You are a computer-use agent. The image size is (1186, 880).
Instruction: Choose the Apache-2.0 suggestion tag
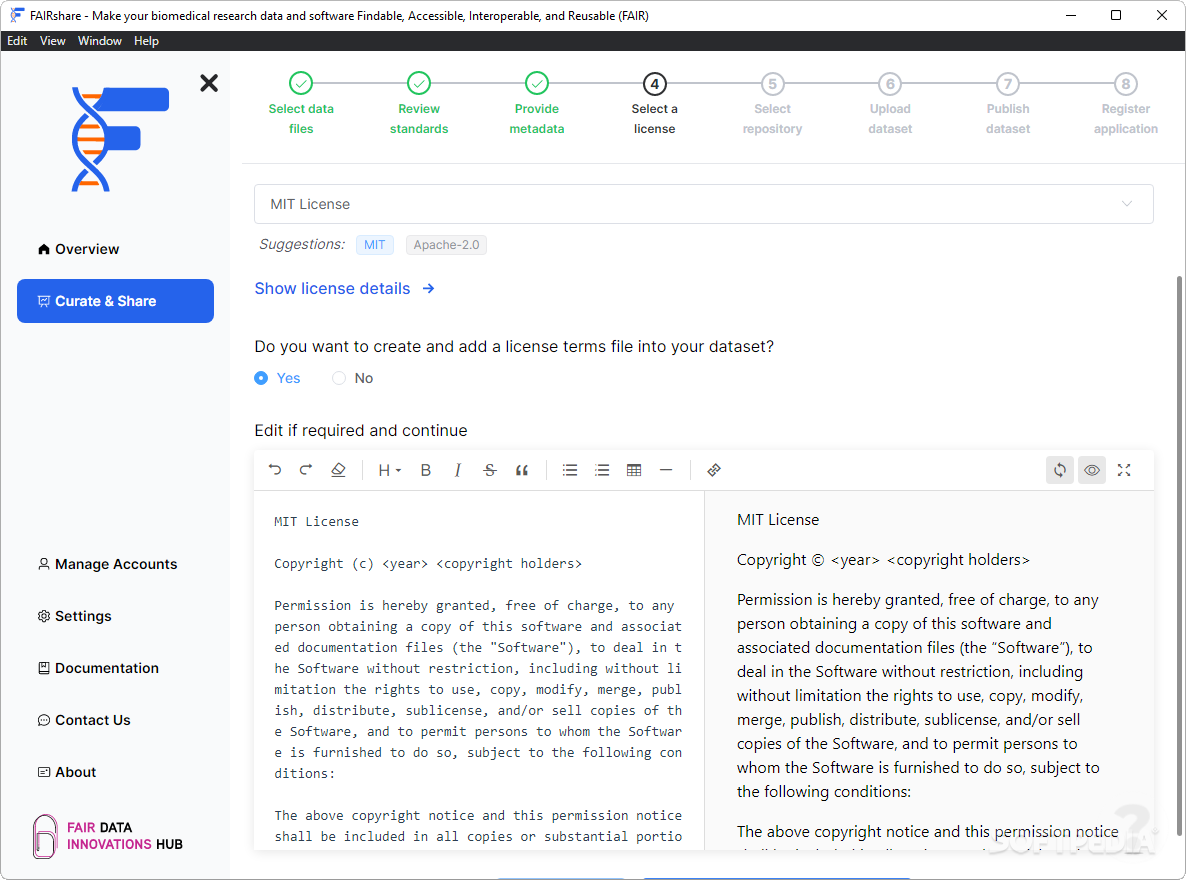[446, 245]
